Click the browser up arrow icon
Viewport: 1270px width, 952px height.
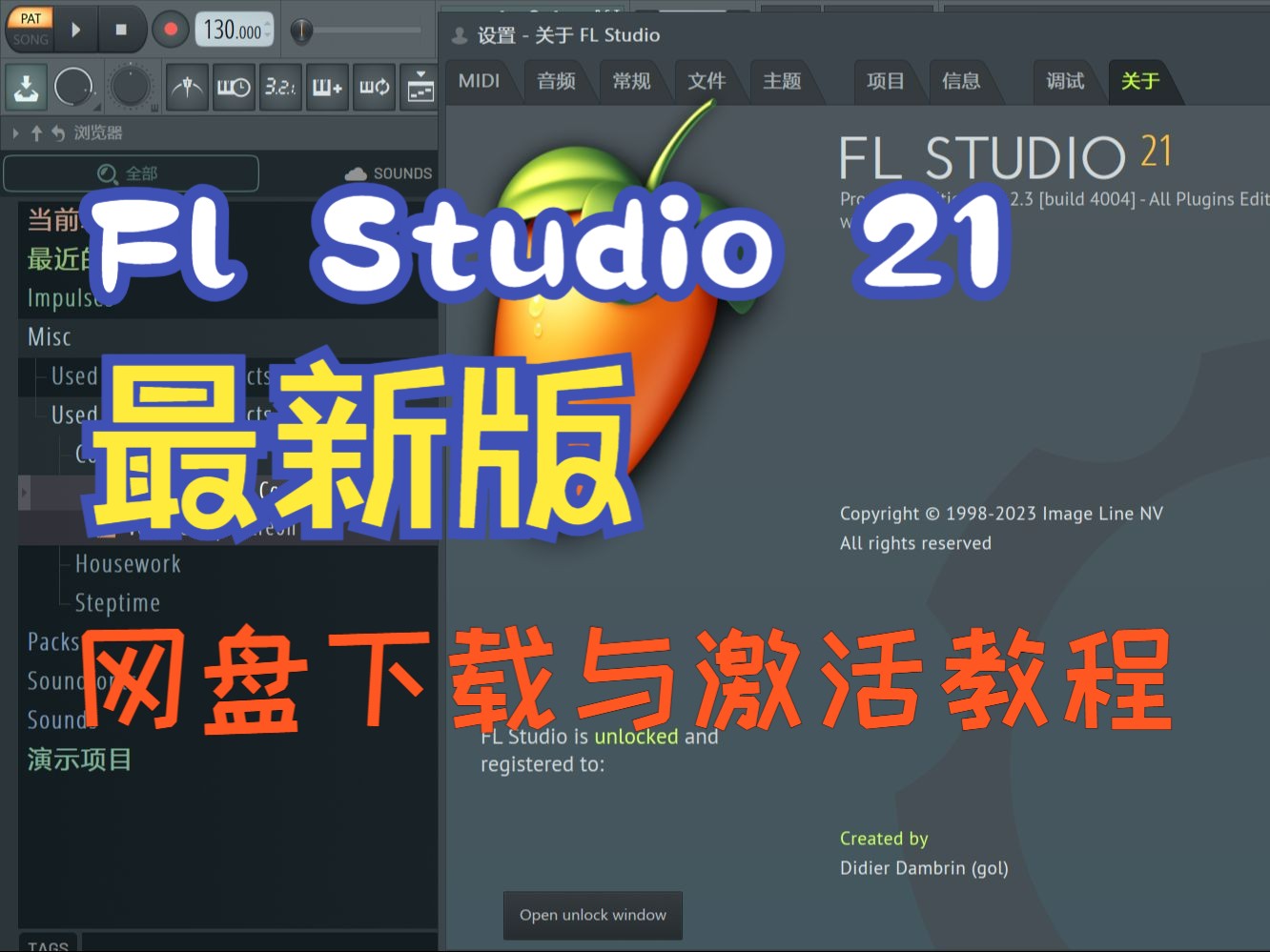click(x=36, y=132)
